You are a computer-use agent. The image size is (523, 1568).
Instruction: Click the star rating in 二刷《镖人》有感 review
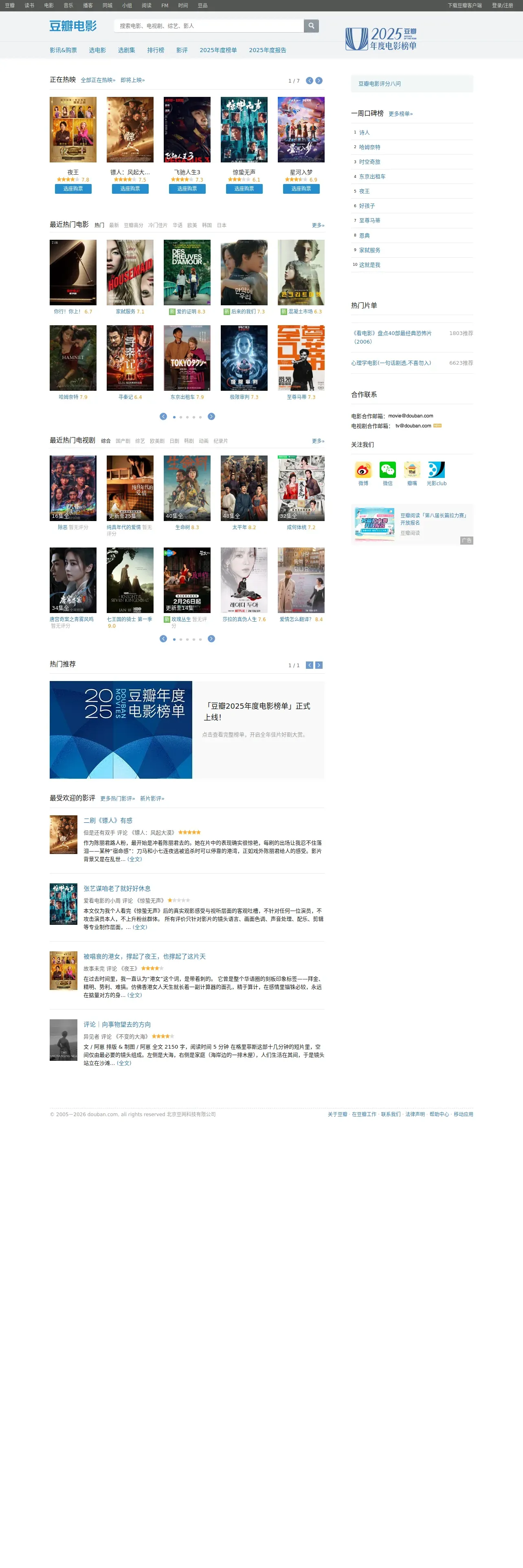click(189, 832)
